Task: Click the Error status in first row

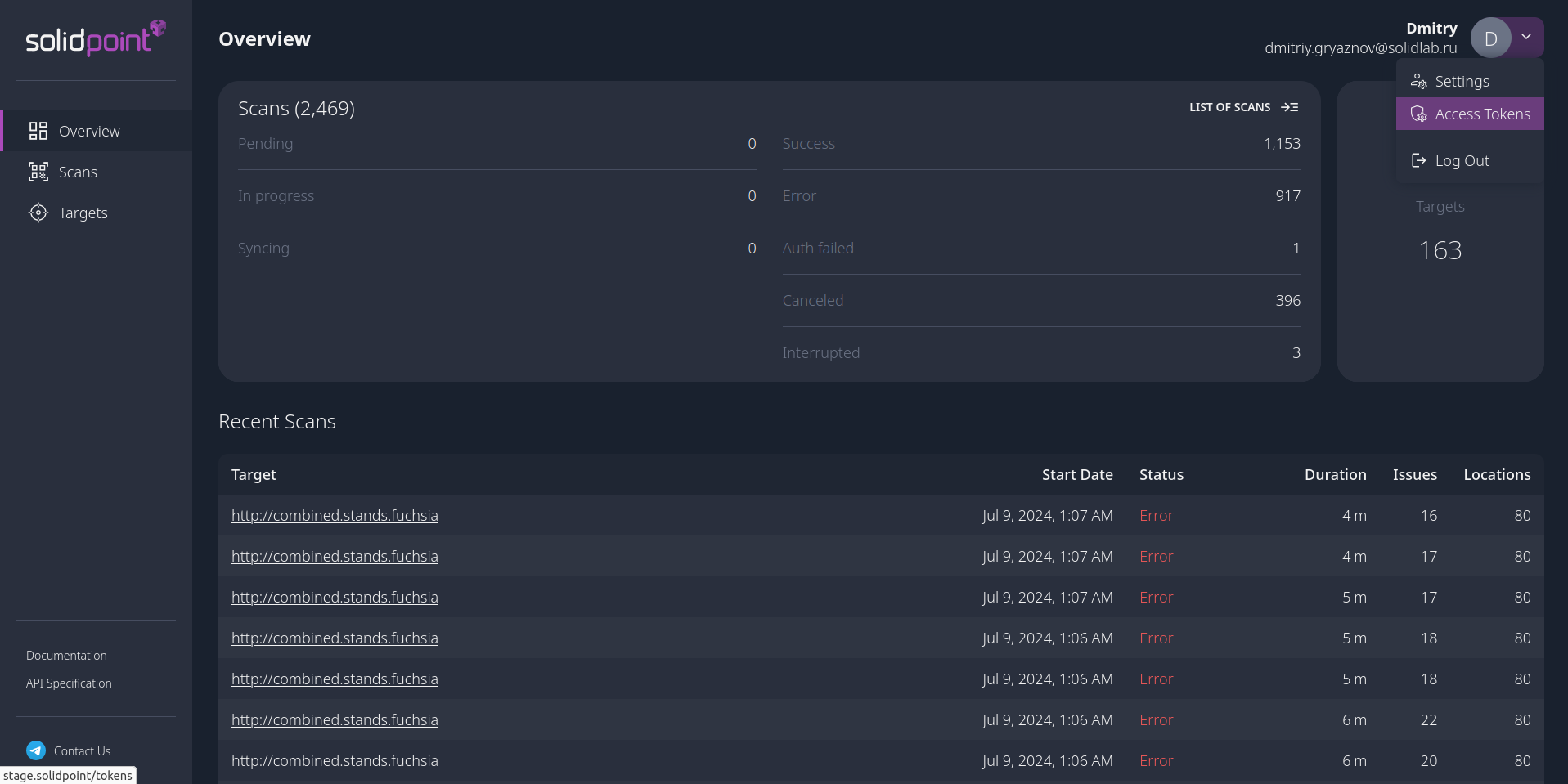Action: click(x=1156, y=516)
